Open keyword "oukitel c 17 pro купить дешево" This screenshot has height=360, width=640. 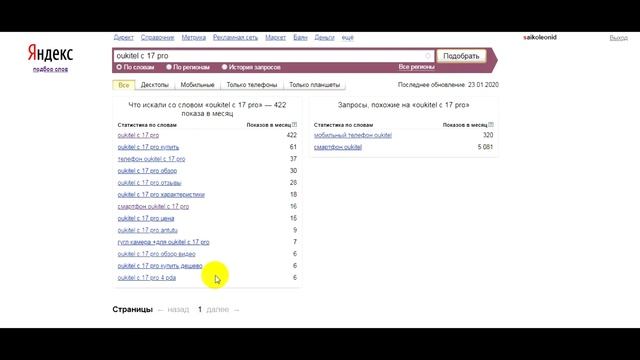(x=160, y=266)
